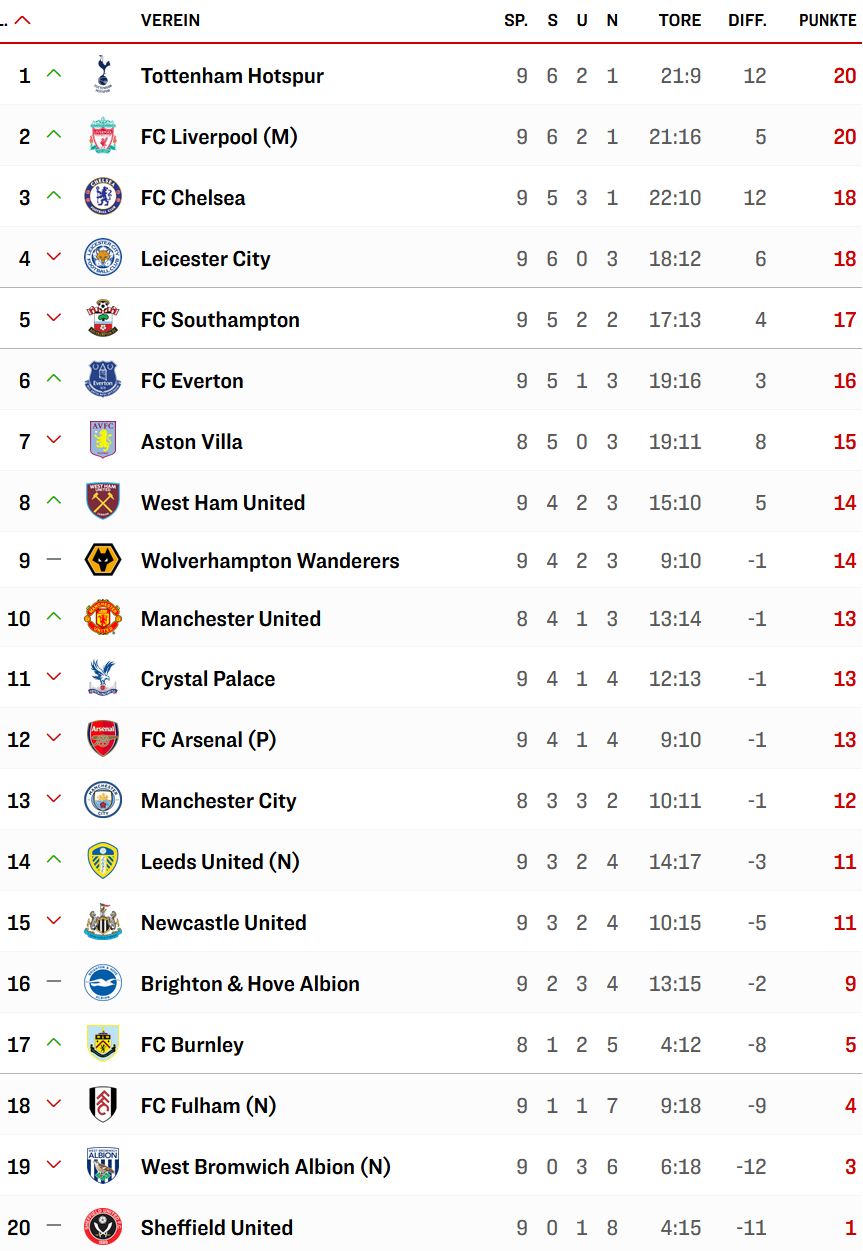Click the red sort arrow in header
This screenshot has height=1251, width=863.
(22, 20)
